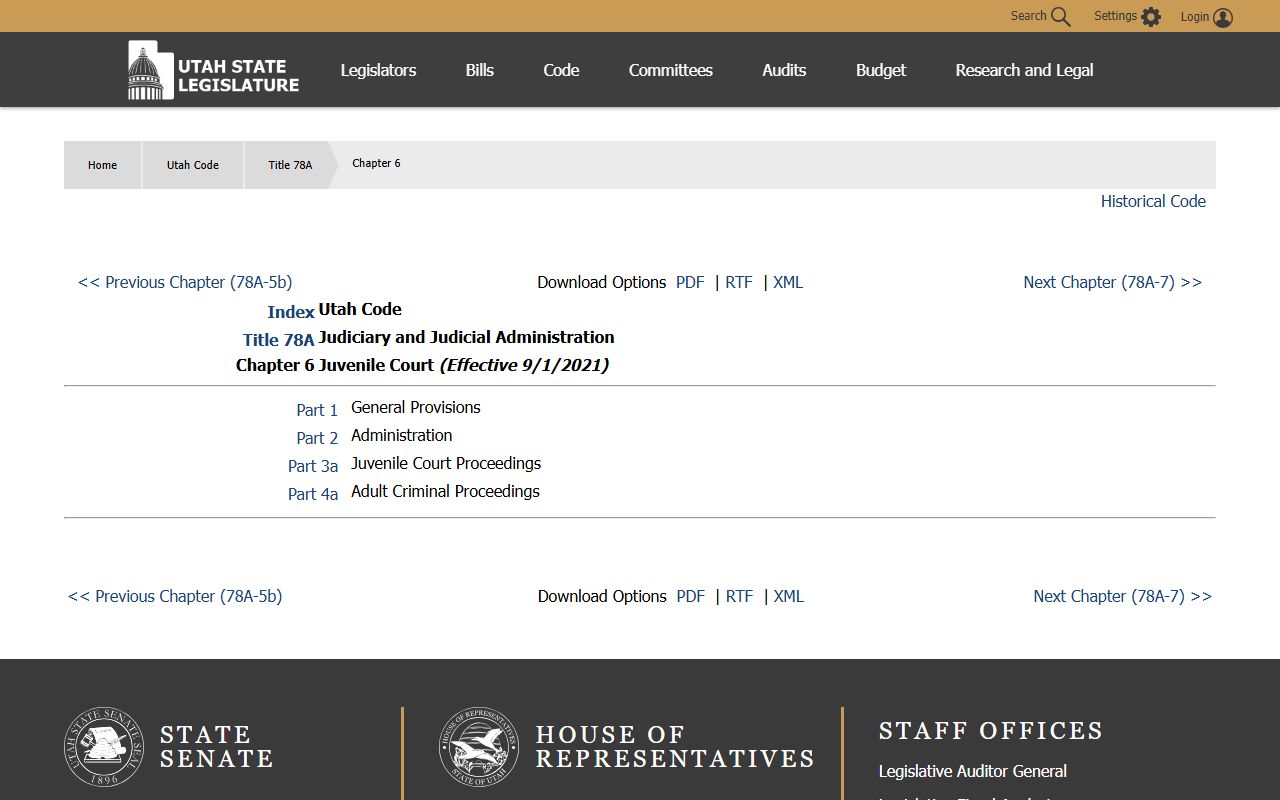1280x800 pixels.
Task: Open the Code menu
Action: pos(561,70)
